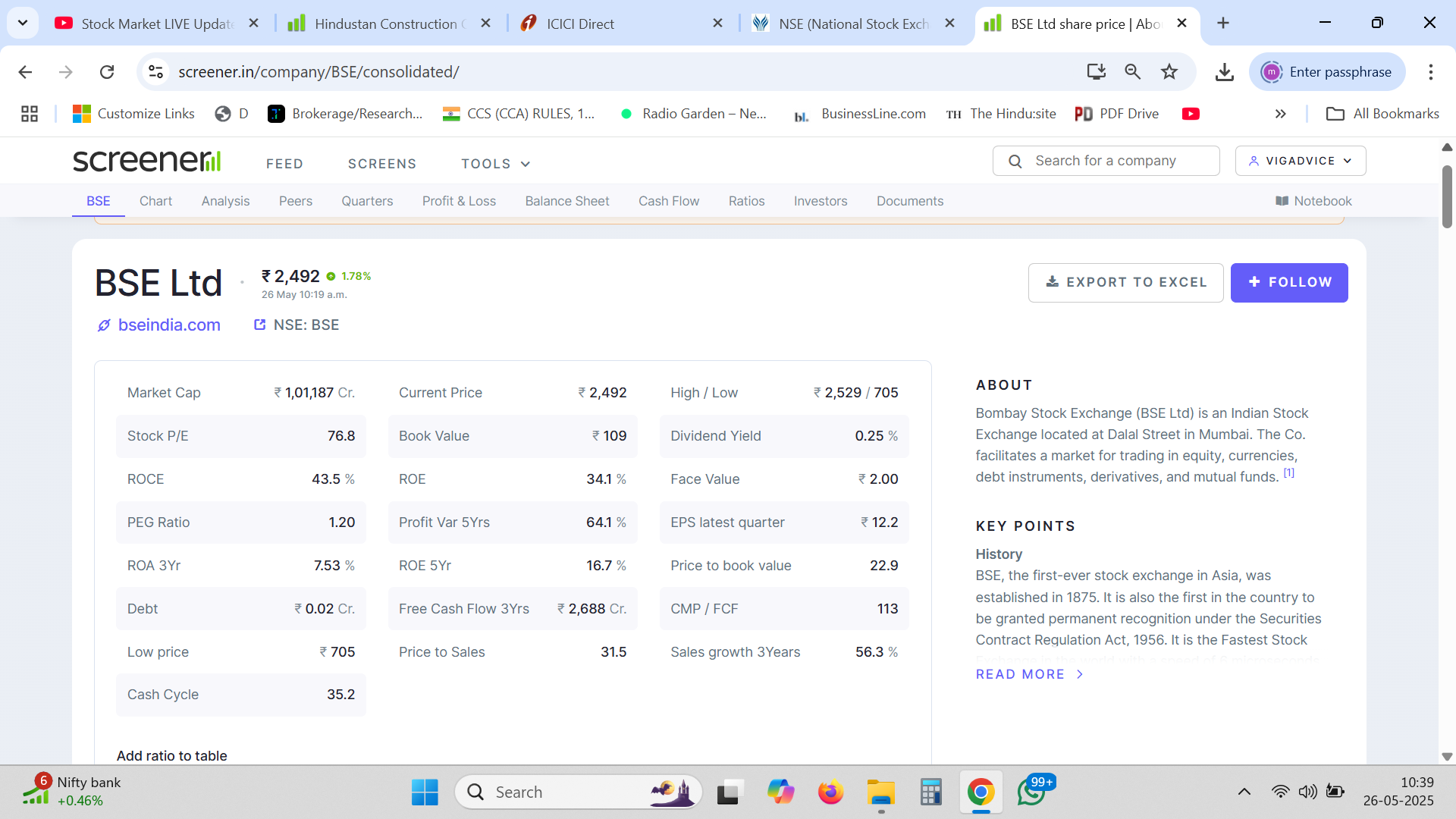Image resolution: width=1456 pixels, height=819 pixels.
Task: Switch to ICICI Direct tab
Action: [622, 24]
